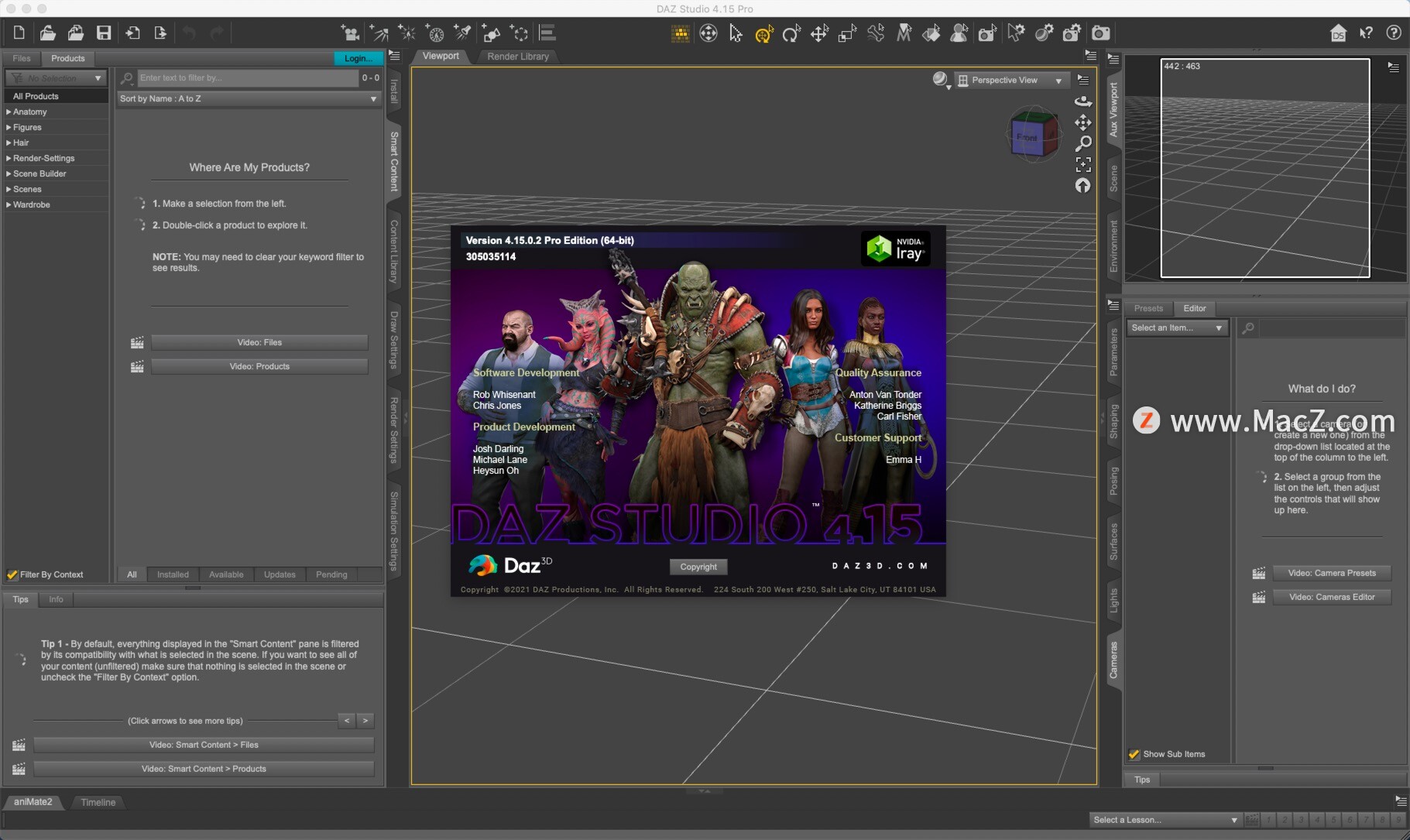Click the Export file icon
The image size is (1410, 840).
click(160, 33)
